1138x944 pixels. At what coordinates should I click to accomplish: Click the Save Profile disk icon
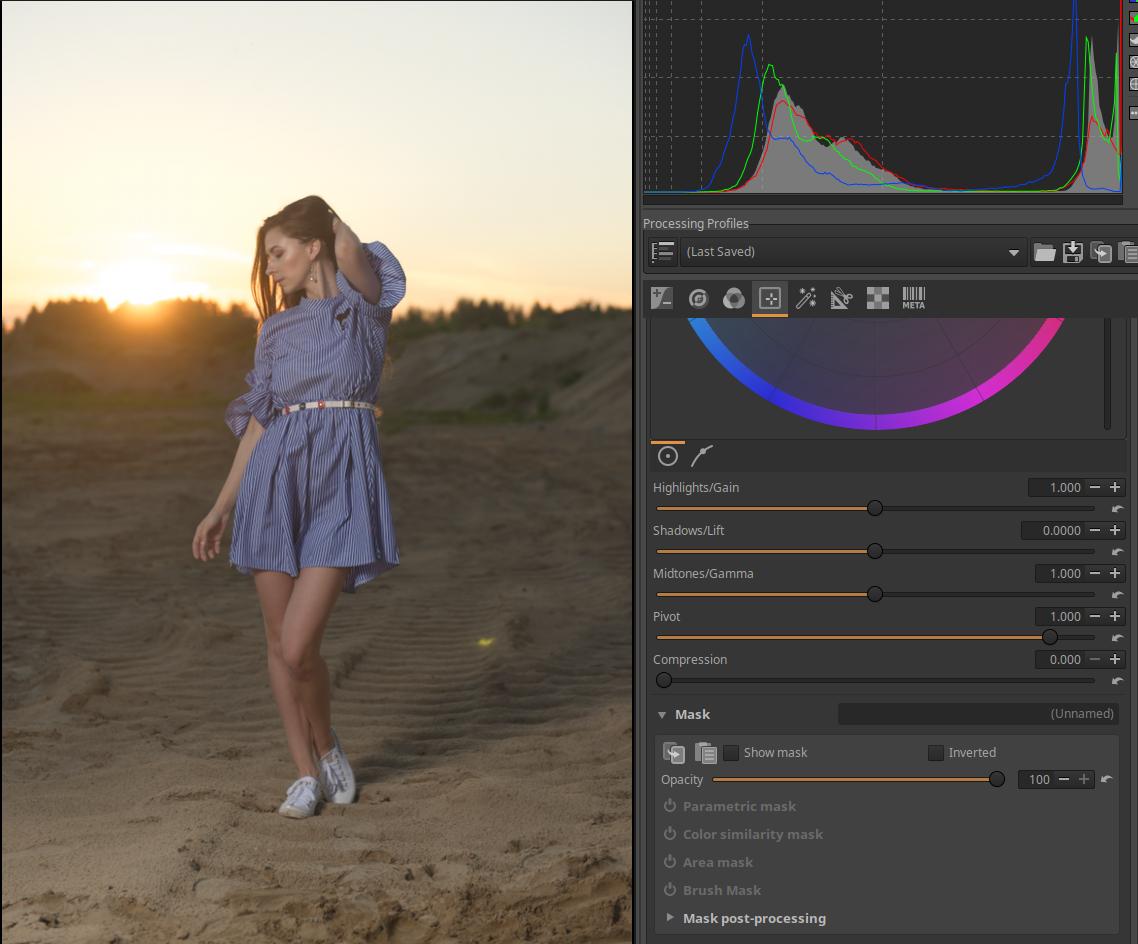point(1072,252)
